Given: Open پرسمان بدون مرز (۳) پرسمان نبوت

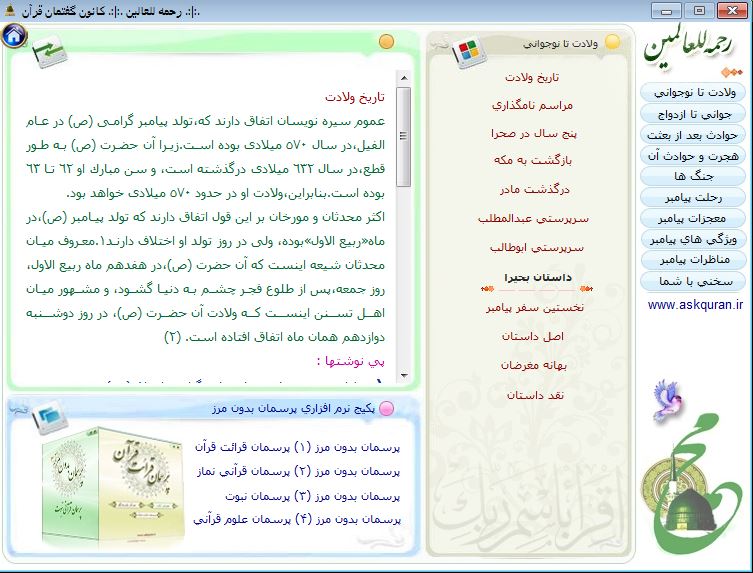Looking at the screenshot, I should 313,496.
